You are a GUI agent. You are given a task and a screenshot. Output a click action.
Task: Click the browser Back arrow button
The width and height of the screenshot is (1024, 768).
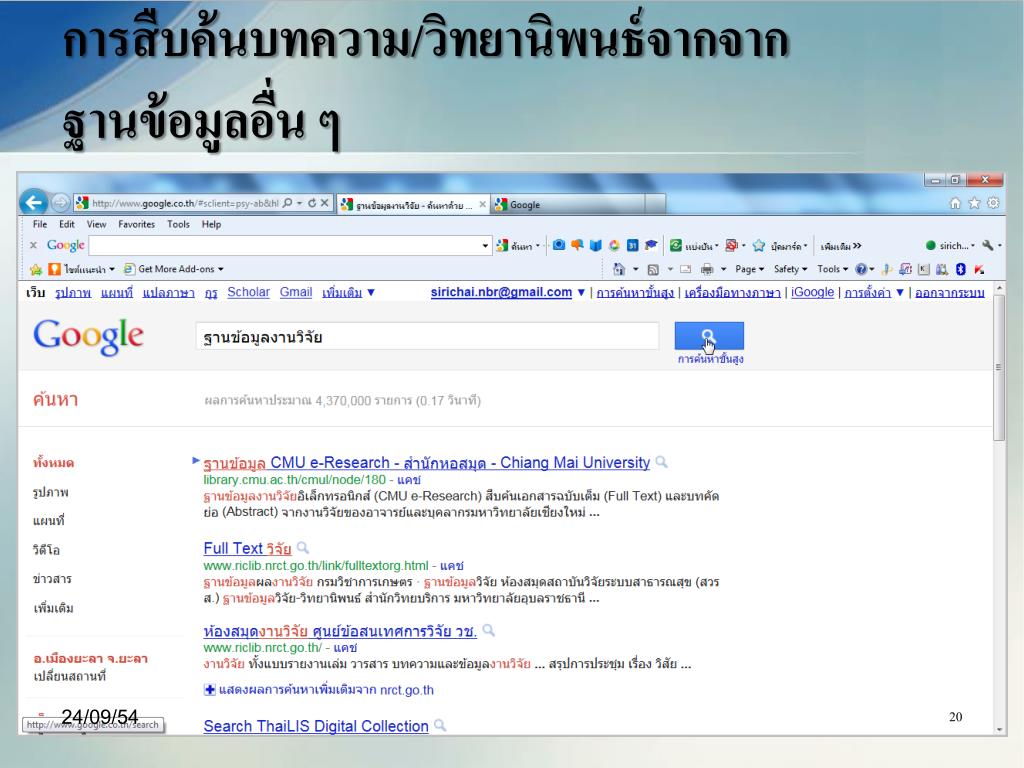tap(34, 203)
